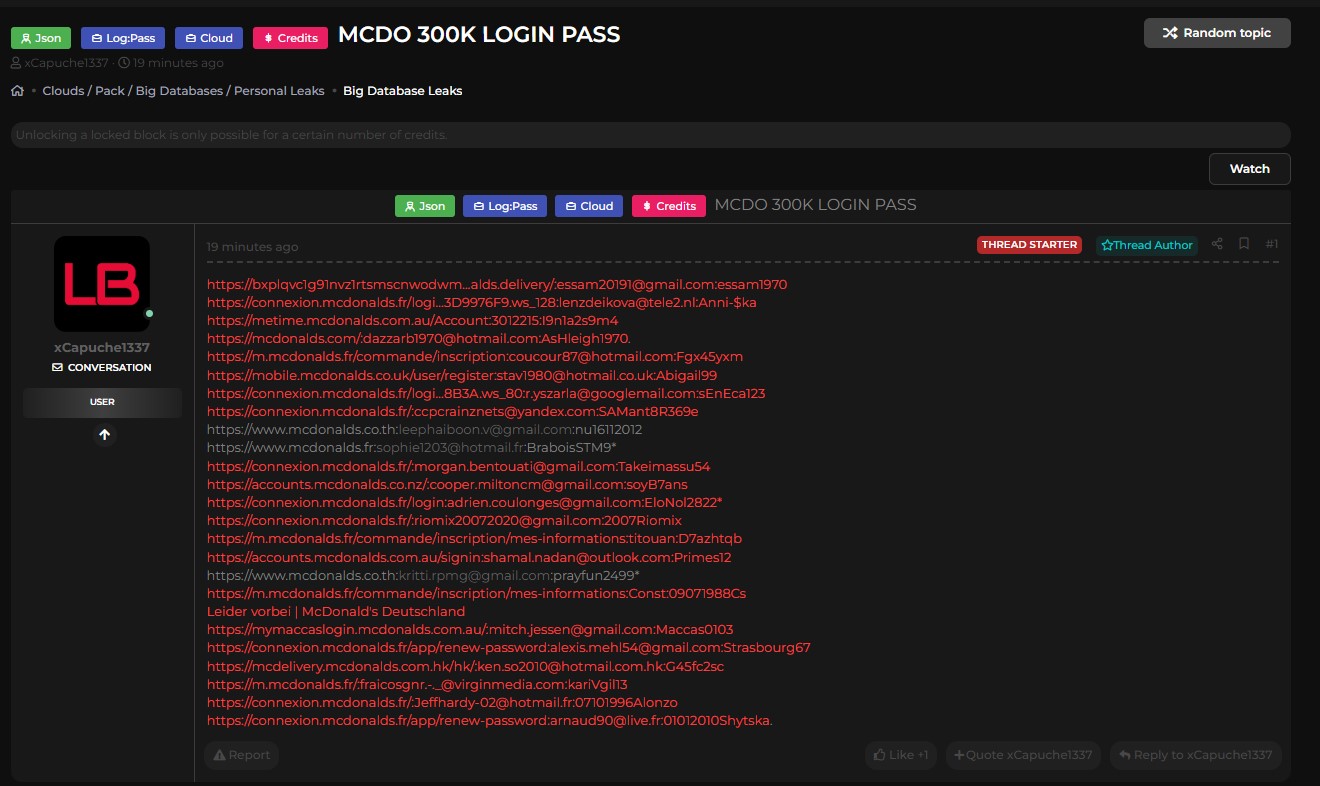This screenshot has width=1320, height=786.
Task: Start a CONVERSATION with the poster
Action: click(102, 367)
